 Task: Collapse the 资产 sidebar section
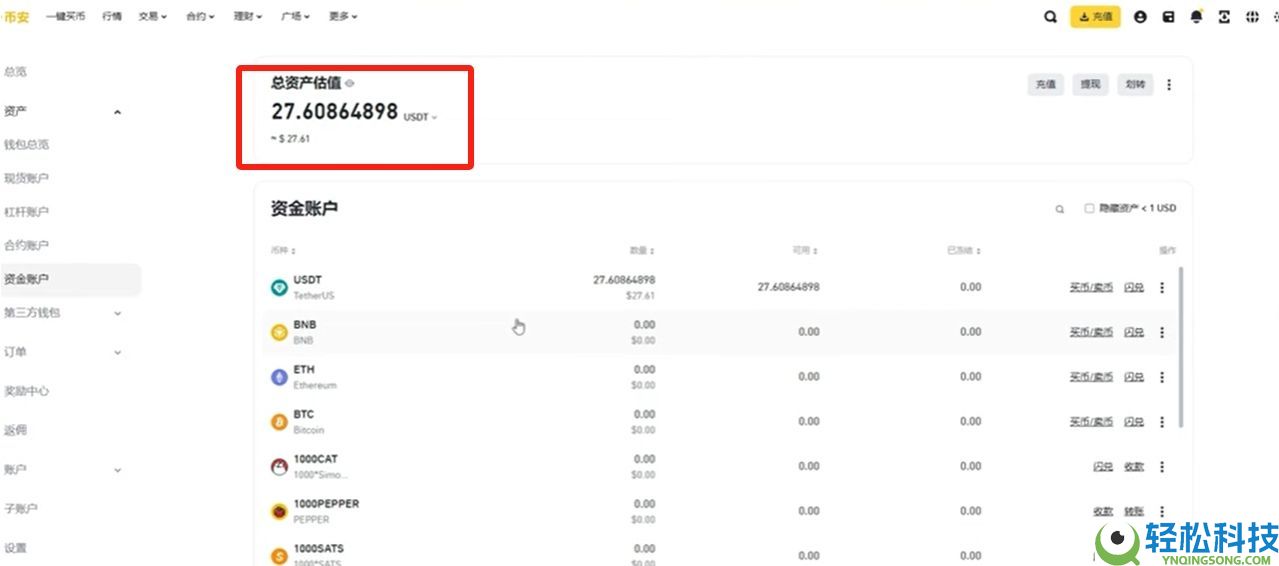117,112
